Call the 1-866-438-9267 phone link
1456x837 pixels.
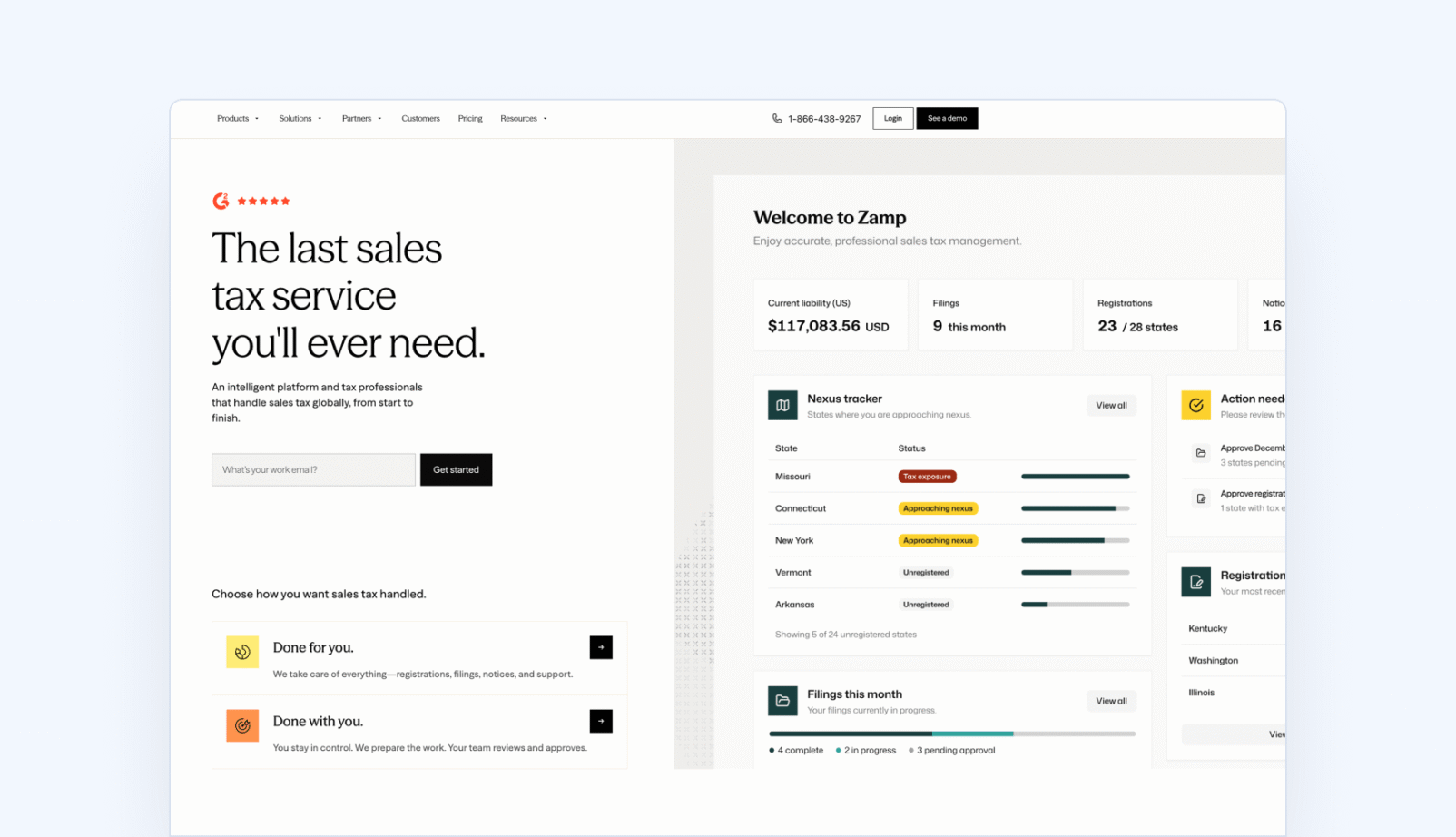(824, 119)
